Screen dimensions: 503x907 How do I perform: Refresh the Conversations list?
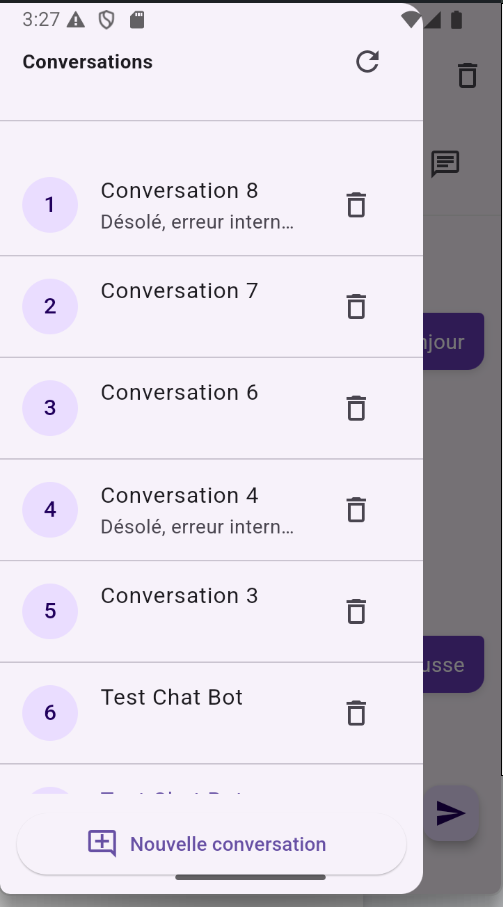[x=367, y=62]
